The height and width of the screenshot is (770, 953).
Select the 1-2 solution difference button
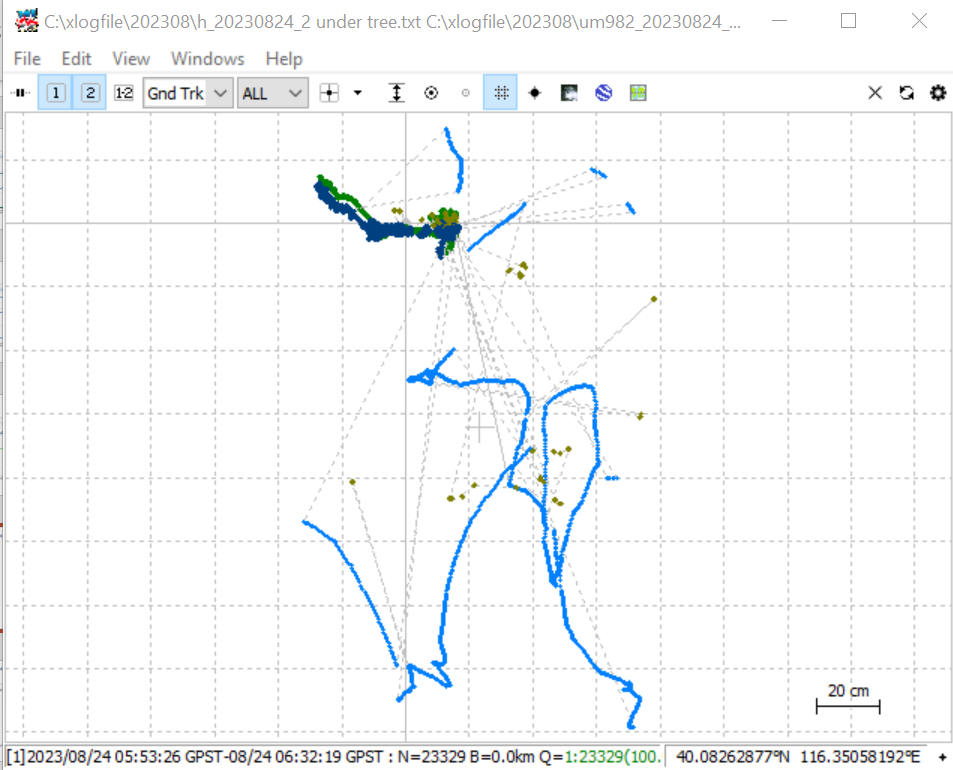coord(124,93)
